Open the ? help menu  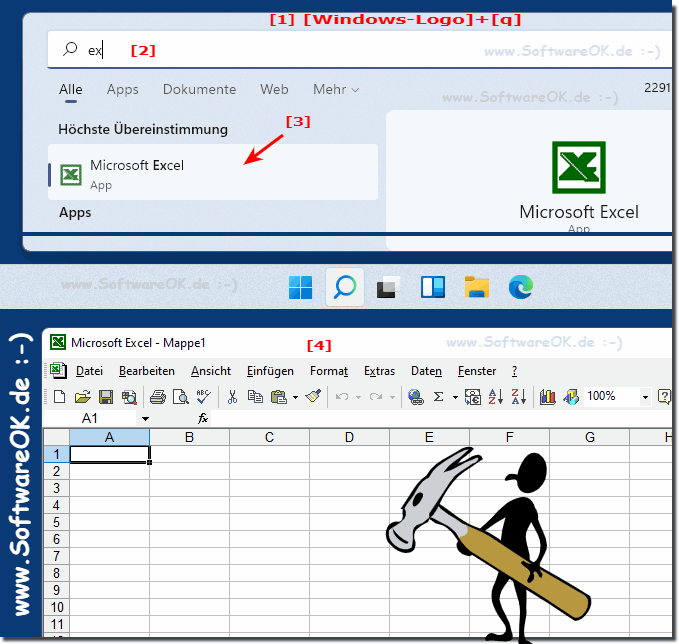(514, 371)
